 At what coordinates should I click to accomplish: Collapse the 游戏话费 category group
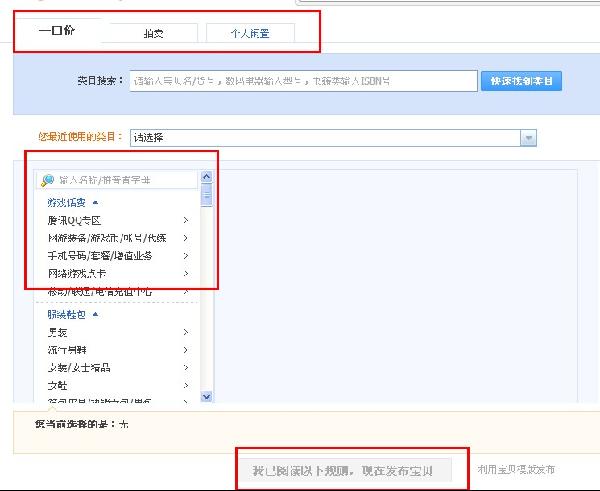[95, 202]
